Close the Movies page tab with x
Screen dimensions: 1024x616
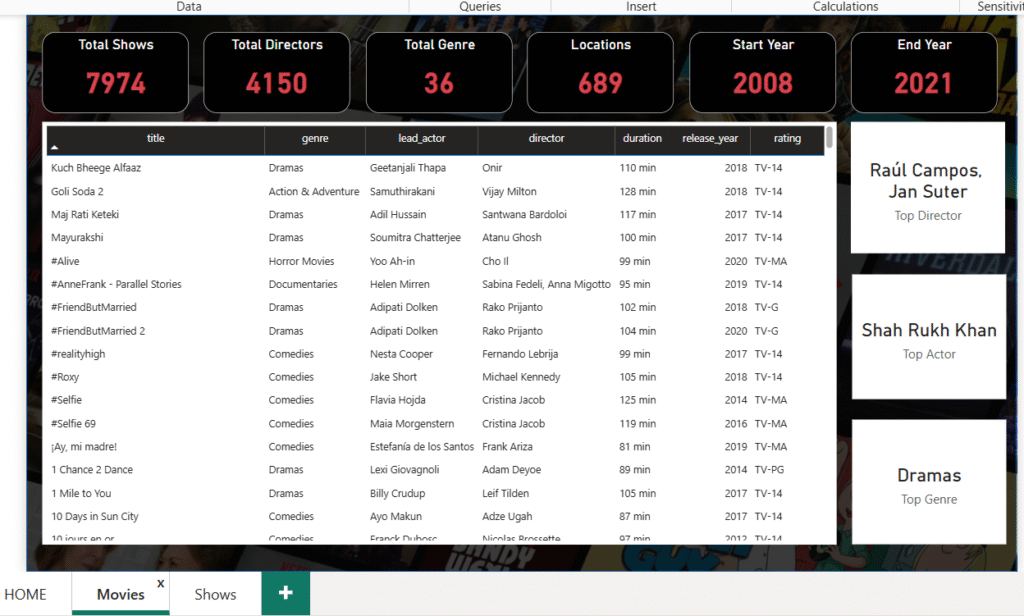pos(160,583)
